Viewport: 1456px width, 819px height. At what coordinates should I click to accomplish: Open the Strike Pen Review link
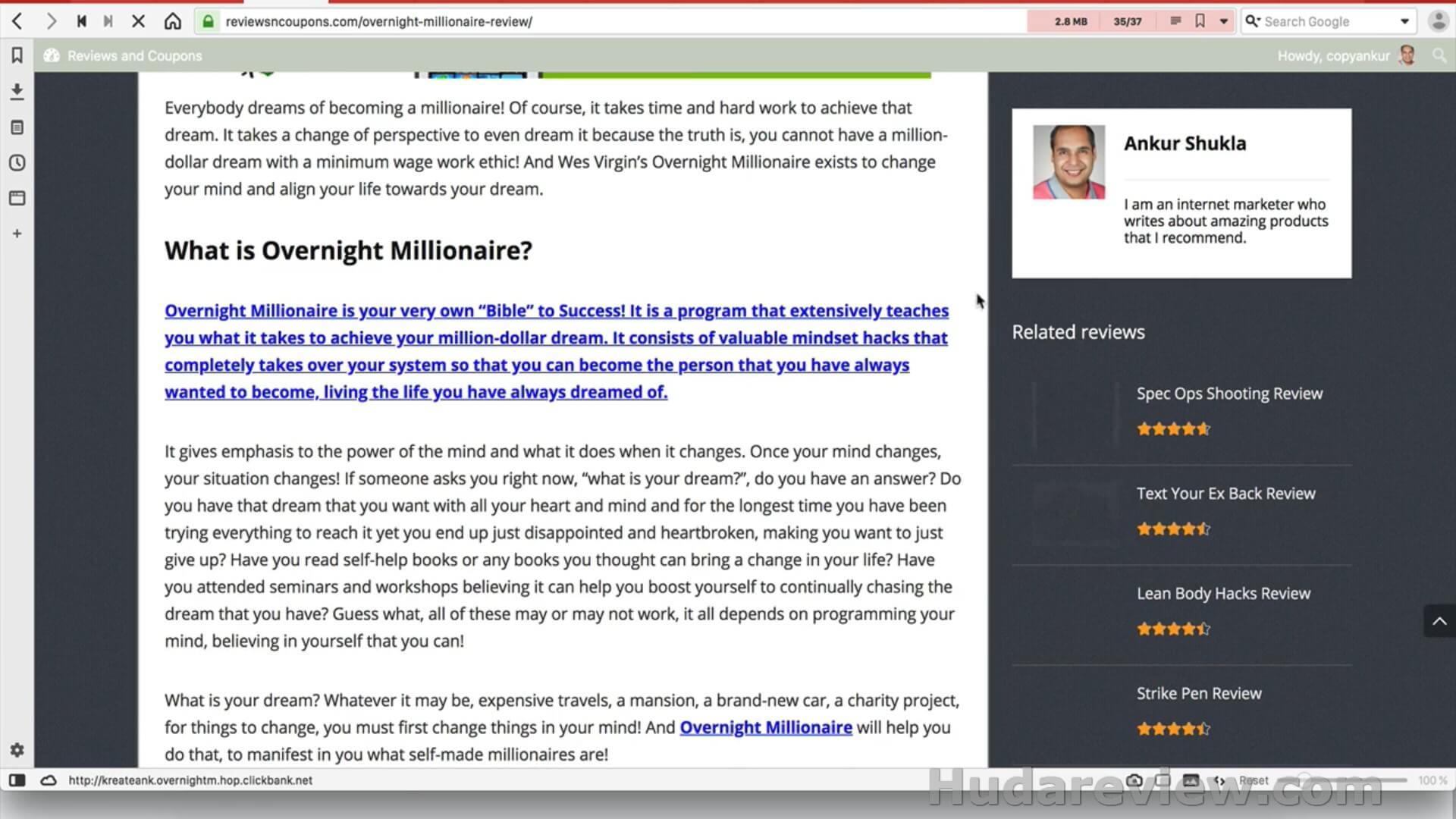tap(1199, 694)
